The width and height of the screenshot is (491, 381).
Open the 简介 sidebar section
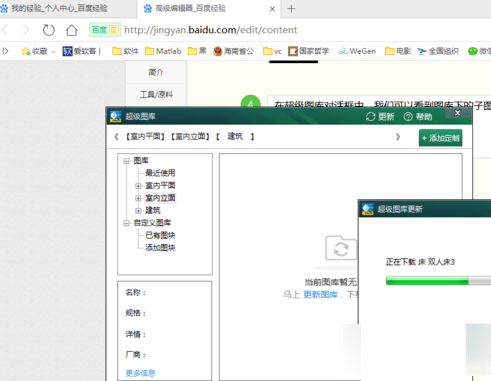click(x=156, y=72)
